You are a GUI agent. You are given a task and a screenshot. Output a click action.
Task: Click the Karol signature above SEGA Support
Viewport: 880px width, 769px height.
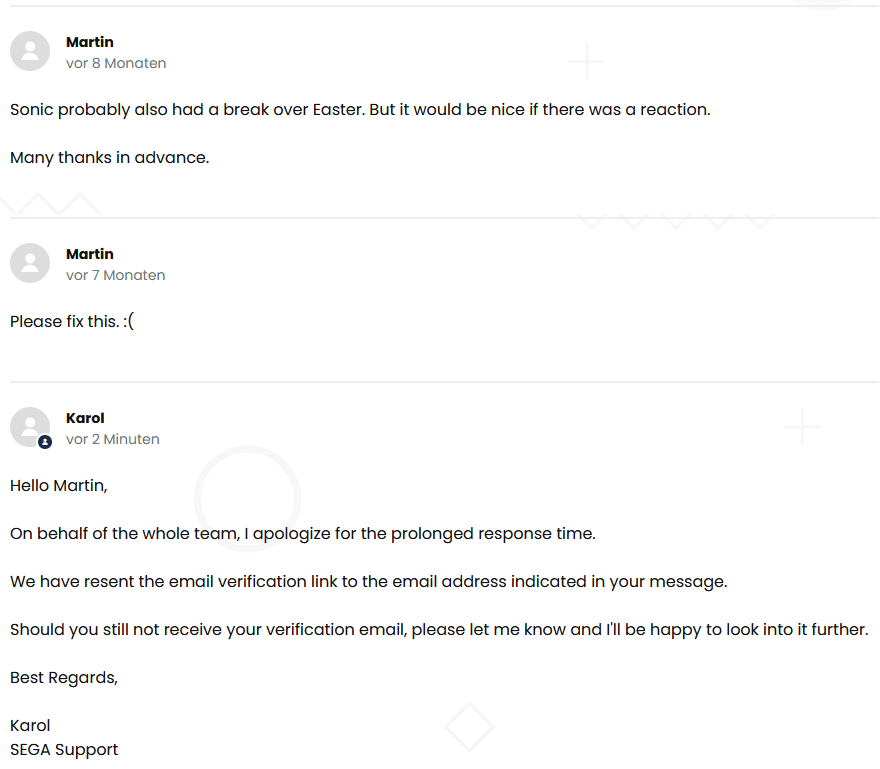[30, 726]
